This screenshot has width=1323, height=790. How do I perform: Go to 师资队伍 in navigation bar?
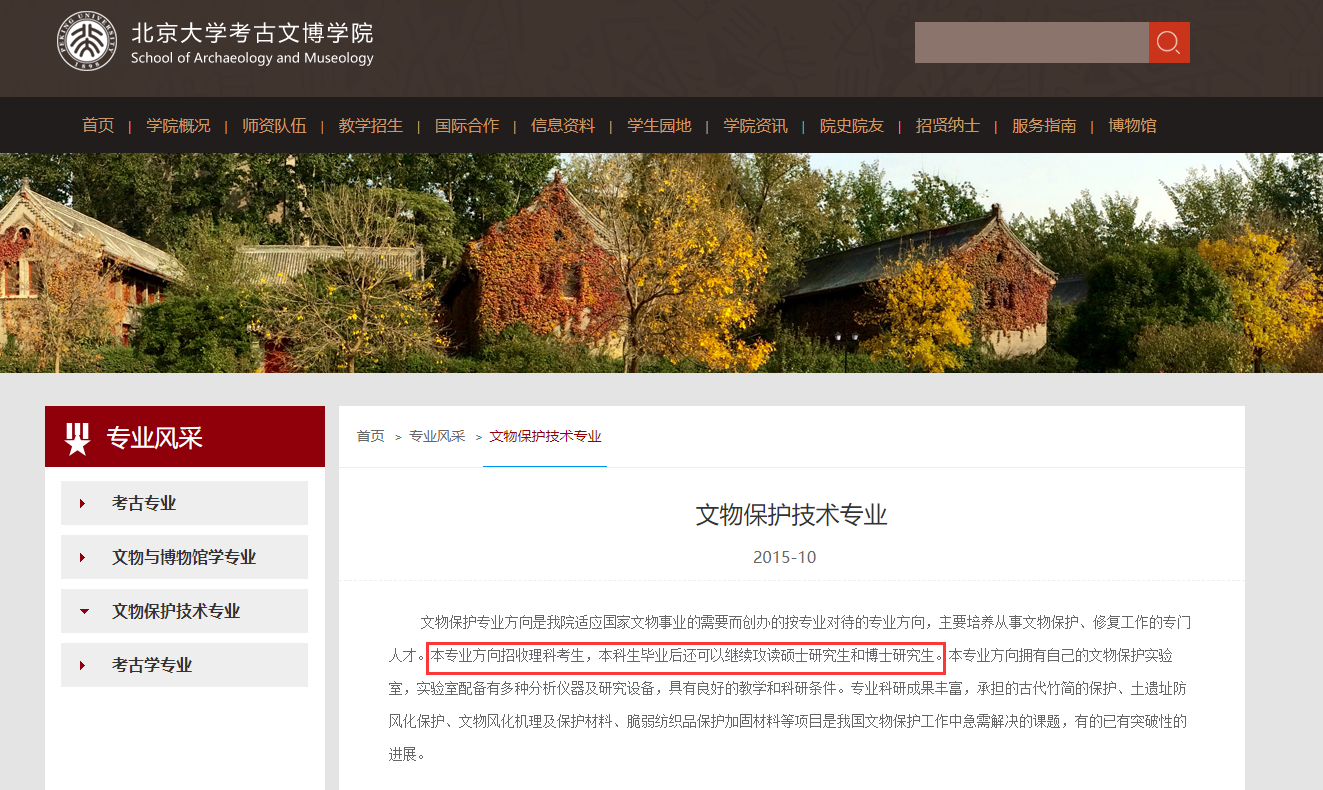(x=274, y=126)
